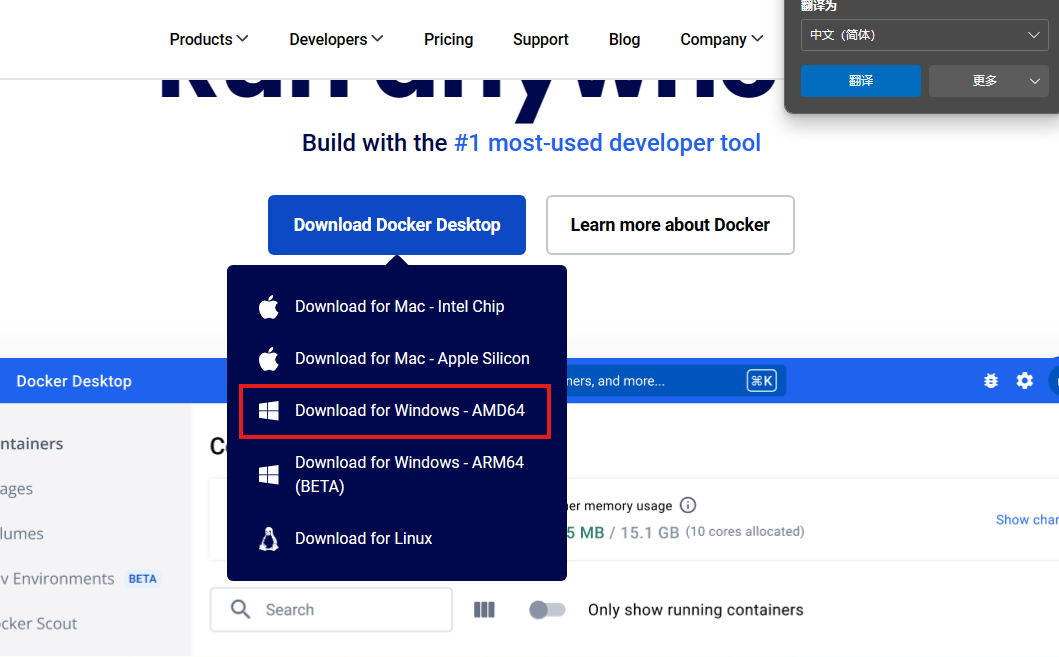Click the (10 cores allocated) text
The height and width of the screenshot is (657, 1059).
tap(745, 531)
